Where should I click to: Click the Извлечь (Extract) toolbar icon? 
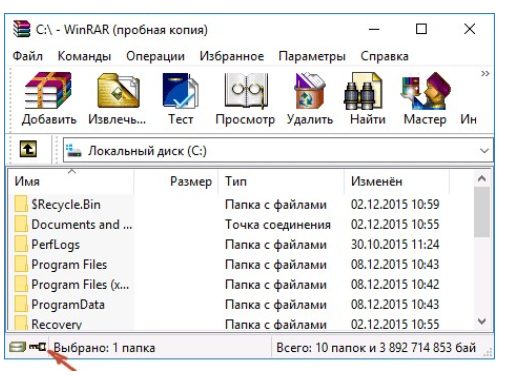click(118, 90)
